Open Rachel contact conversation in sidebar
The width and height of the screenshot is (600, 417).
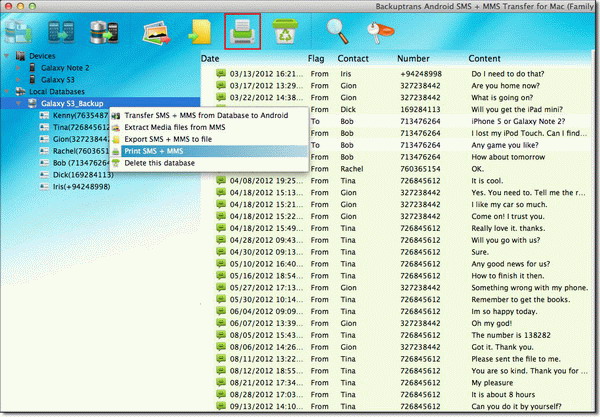point(81,151)
